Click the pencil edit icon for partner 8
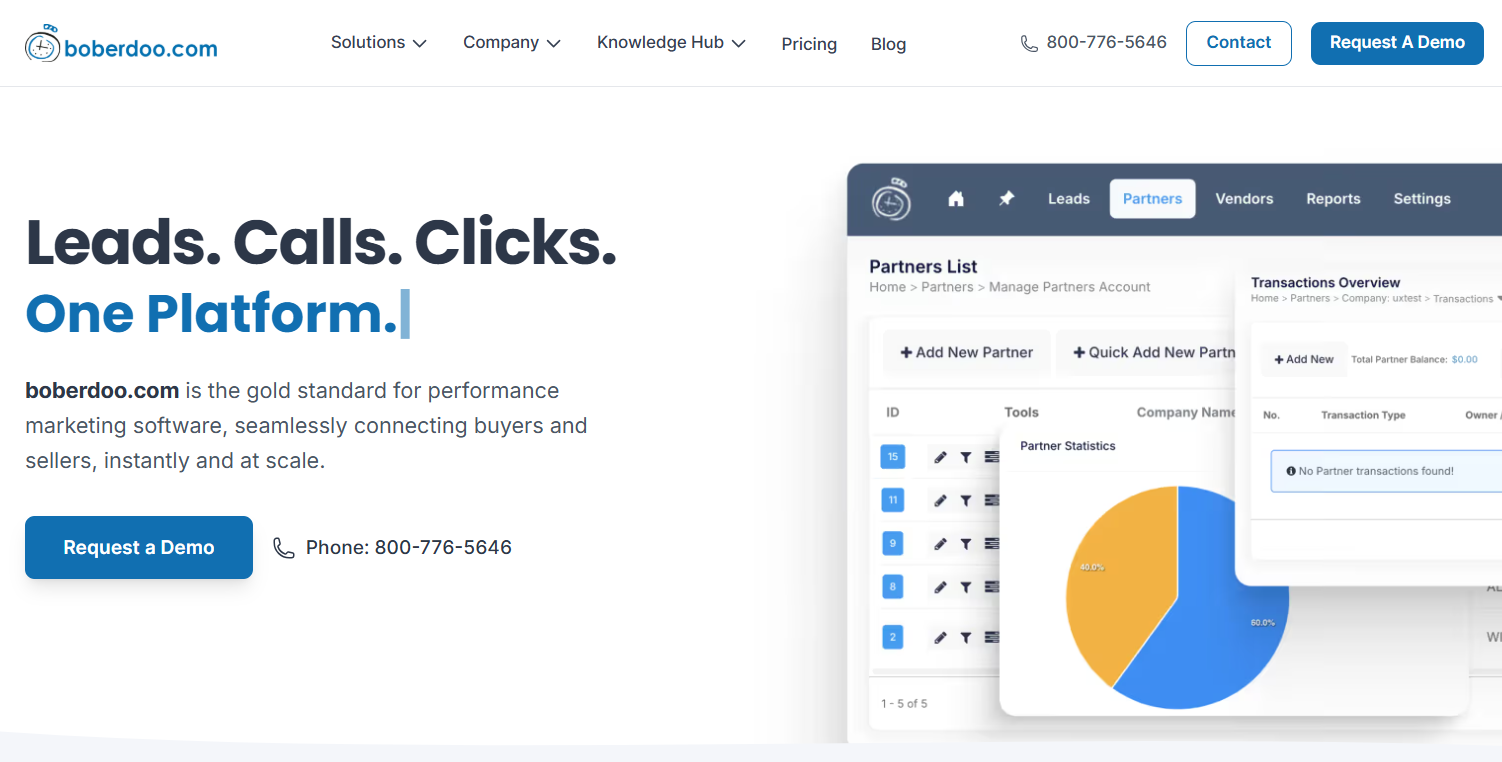 click(x=940, y=587)
